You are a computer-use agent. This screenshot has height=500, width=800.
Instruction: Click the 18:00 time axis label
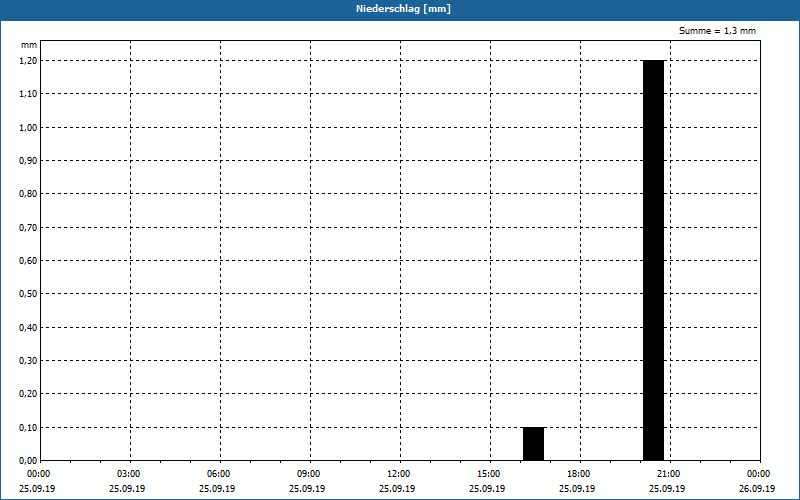point(579,474)
